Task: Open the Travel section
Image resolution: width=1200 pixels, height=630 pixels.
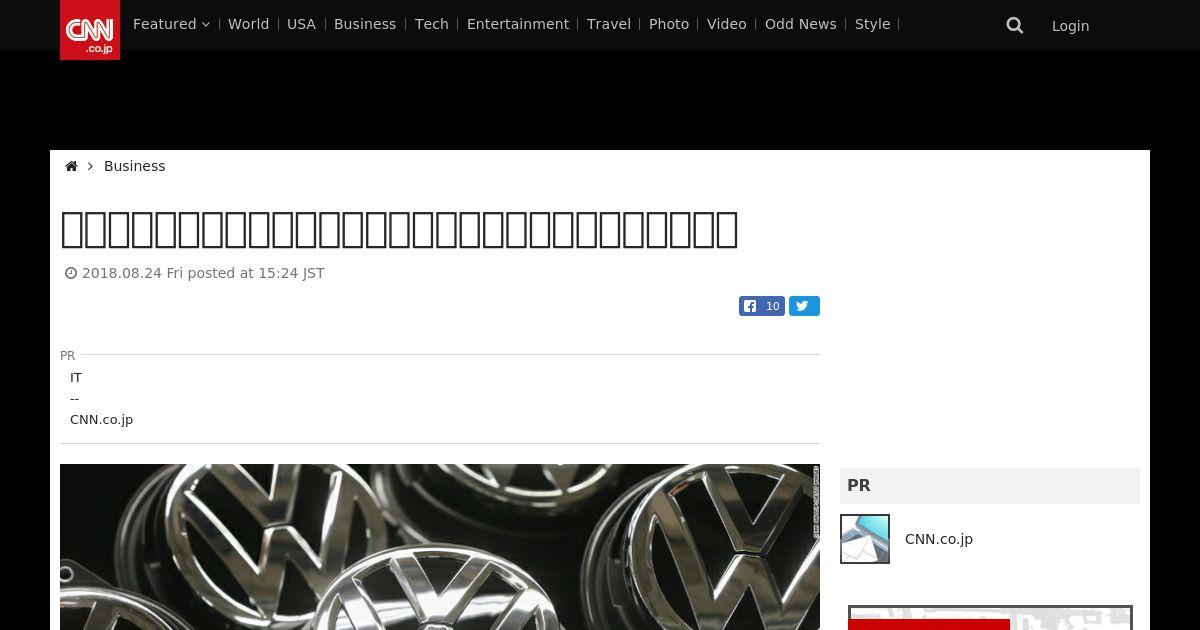Action: coord(609,24)
